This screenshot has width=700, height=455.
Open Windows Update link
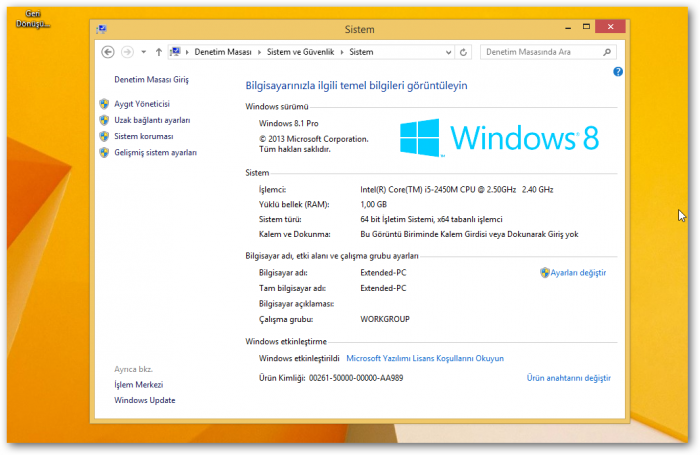coord(145,400)
